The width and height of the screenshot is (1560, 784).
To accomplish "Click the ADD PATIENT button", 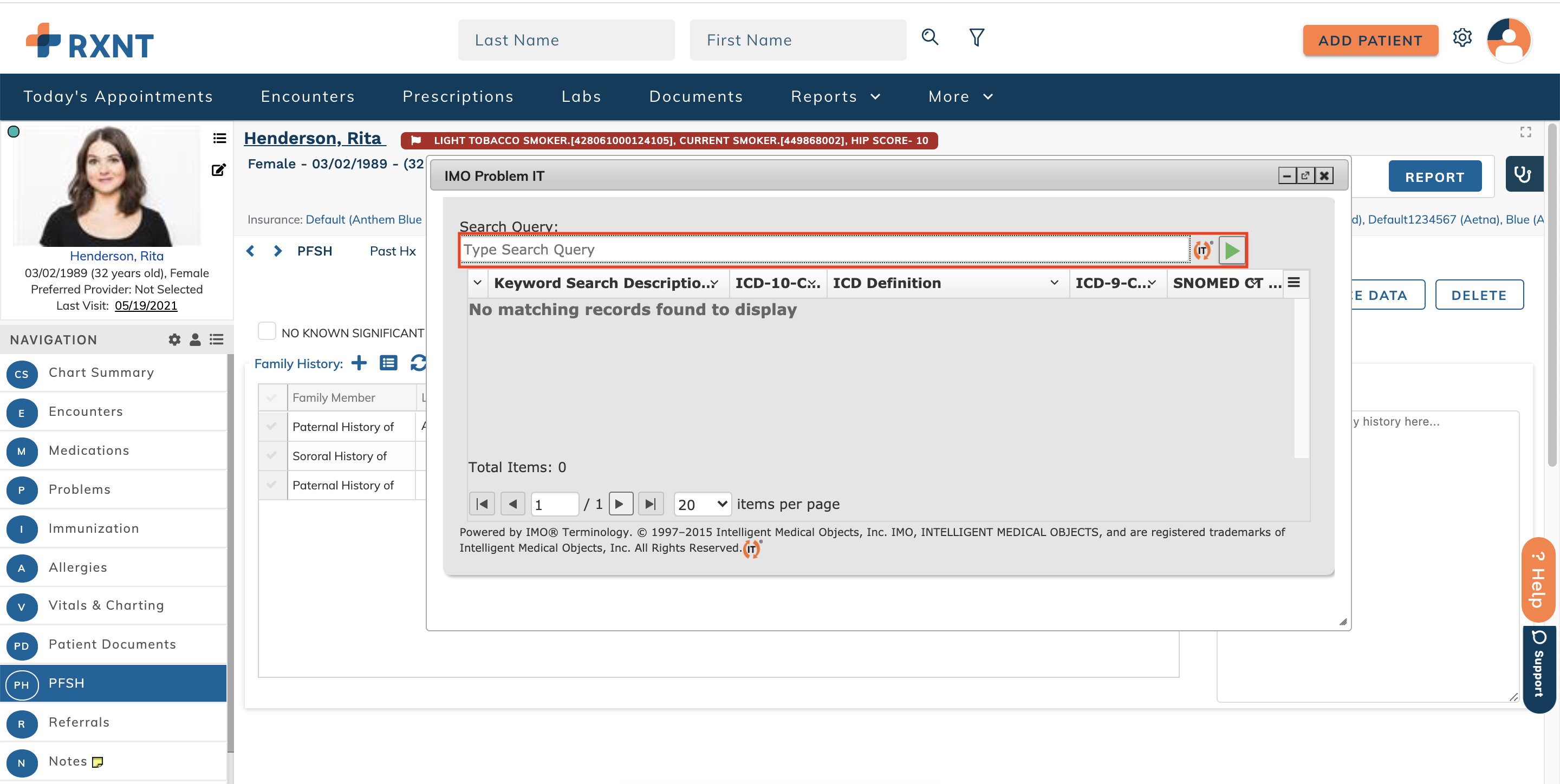I will click(1370, 40).
